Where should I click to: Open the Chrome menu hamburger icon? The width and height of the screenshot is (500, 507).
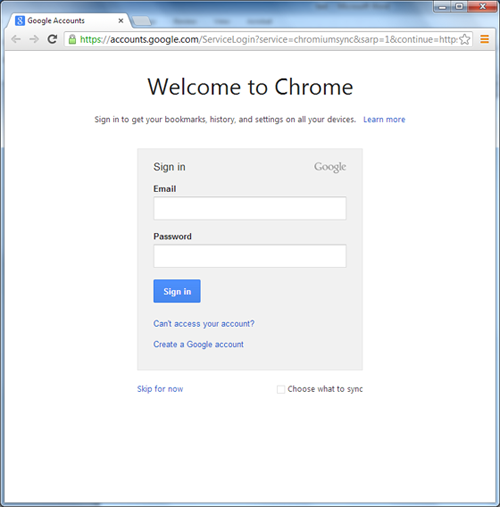click(x=484, y=39)
